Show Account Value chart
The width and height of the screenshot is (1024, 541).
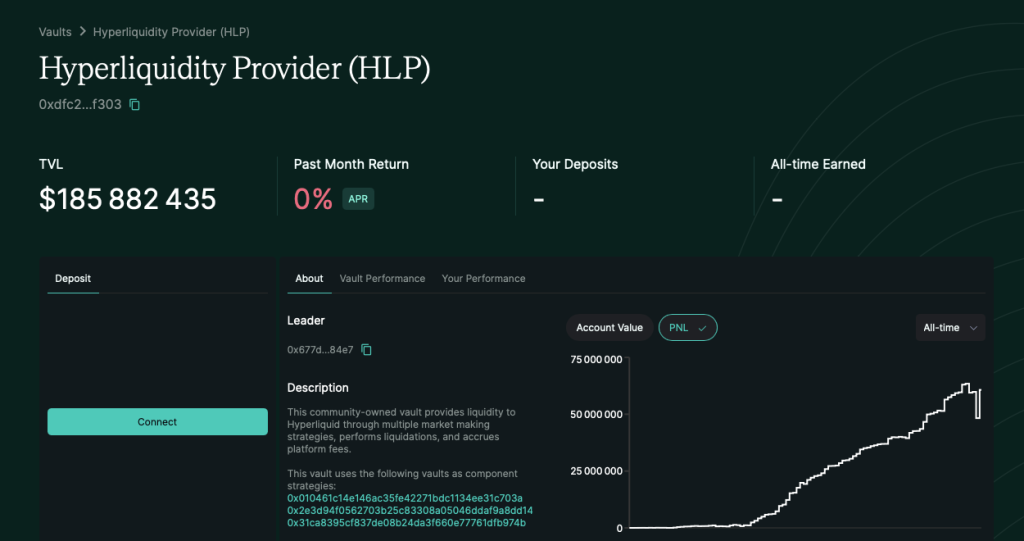click(x=609, y=327)
